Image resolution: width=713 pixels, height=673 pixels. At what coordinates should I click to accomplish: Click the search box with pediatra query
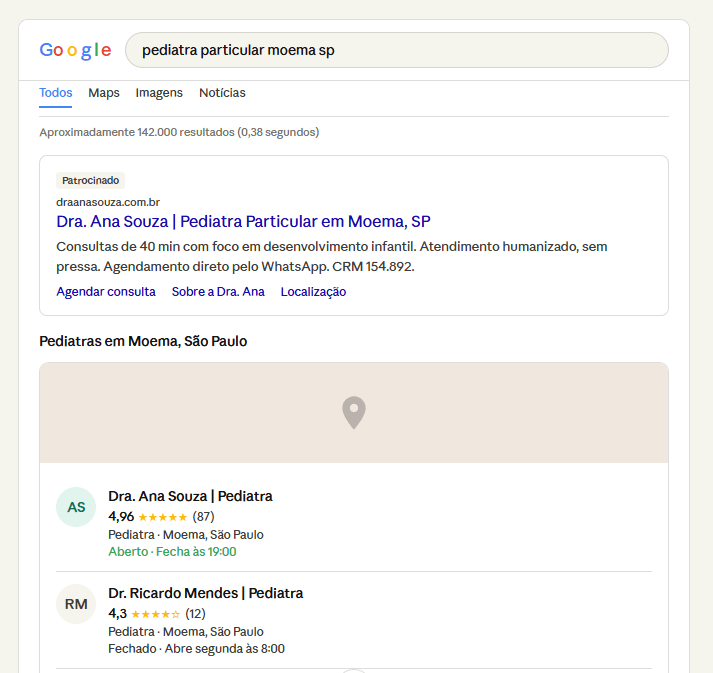(397, 50)
